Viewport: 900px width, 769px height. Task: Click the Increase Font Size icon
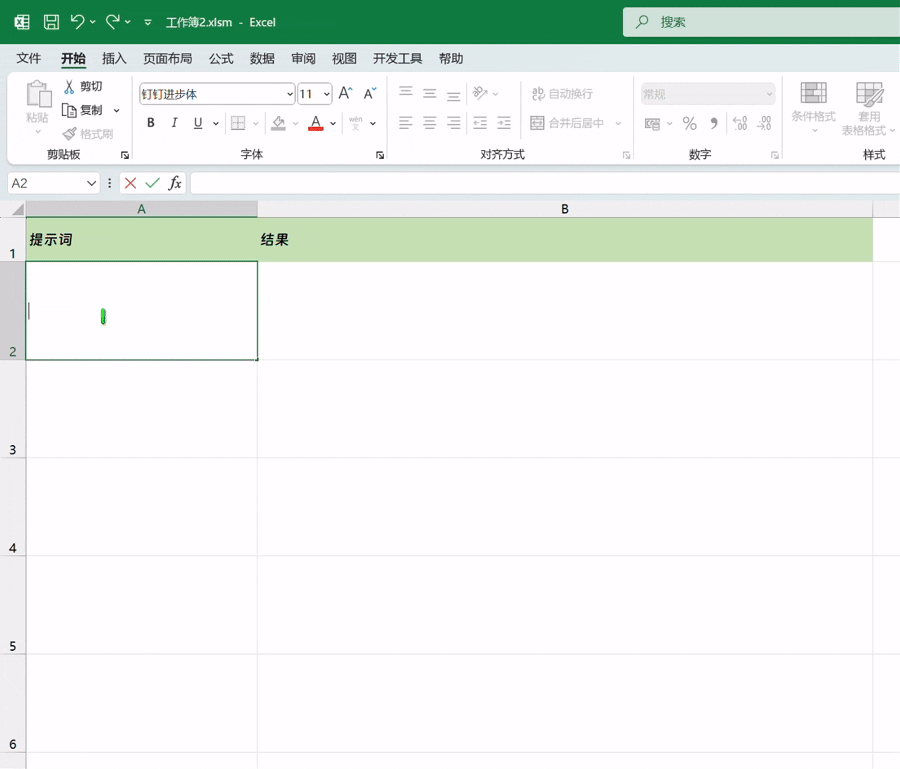pos(345,94)
